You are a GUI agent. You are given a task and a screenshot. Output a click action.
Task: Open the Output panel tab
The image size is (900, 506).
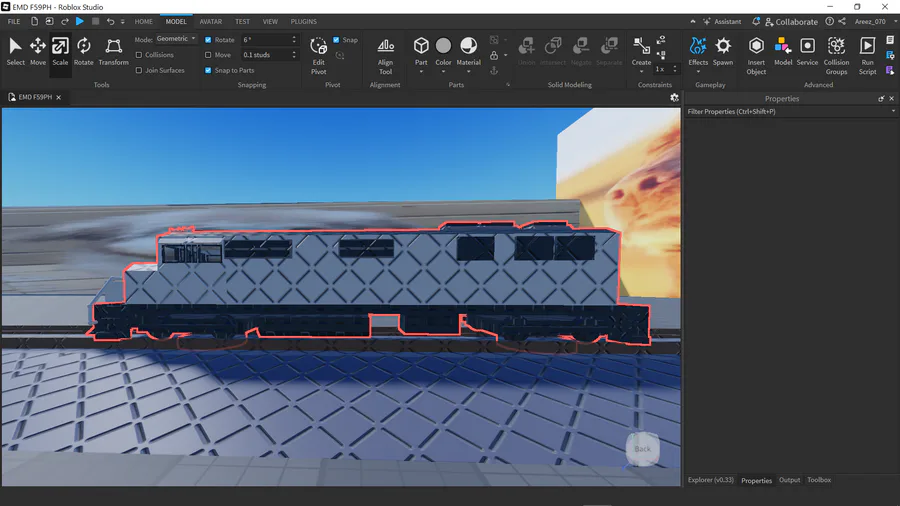789,480
